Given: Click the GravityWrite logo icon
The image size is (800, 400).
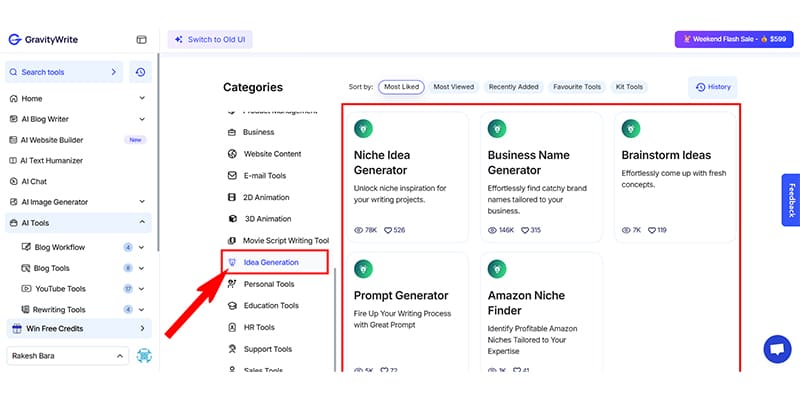Looking at the screenshot, I should tap(14, 40).
